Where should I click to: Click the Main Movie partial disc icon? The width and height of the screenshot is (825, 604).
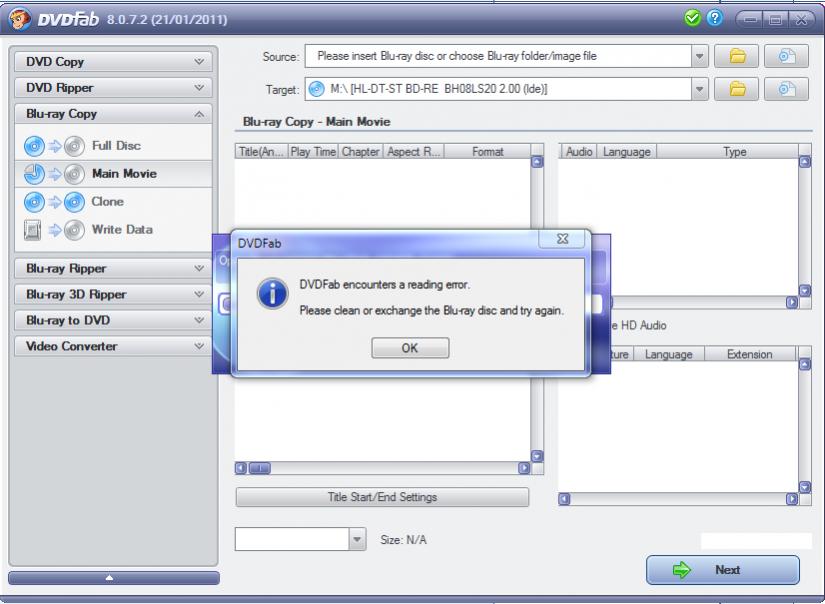pos(34,174)
